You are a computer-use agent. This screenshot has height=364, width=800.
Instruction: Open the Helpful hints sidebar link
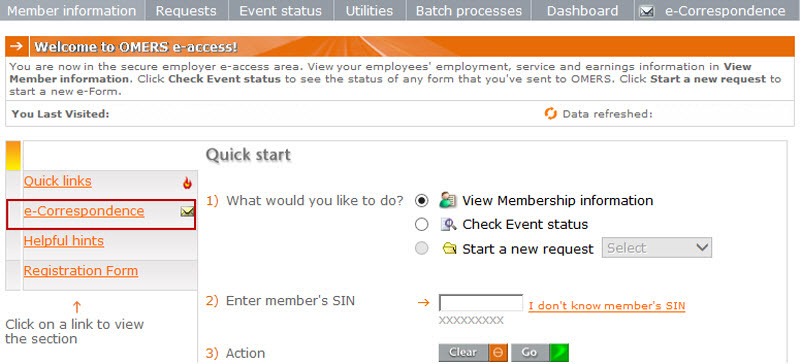click(x=64, y=241)
